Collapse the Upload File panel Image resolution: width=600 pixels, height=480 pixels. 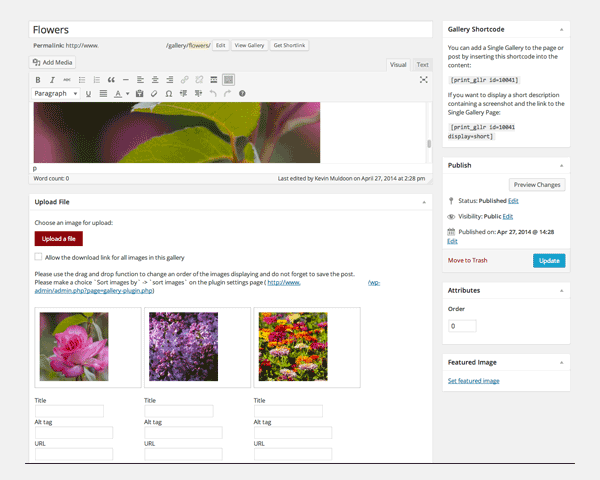[x=424, y=202]
